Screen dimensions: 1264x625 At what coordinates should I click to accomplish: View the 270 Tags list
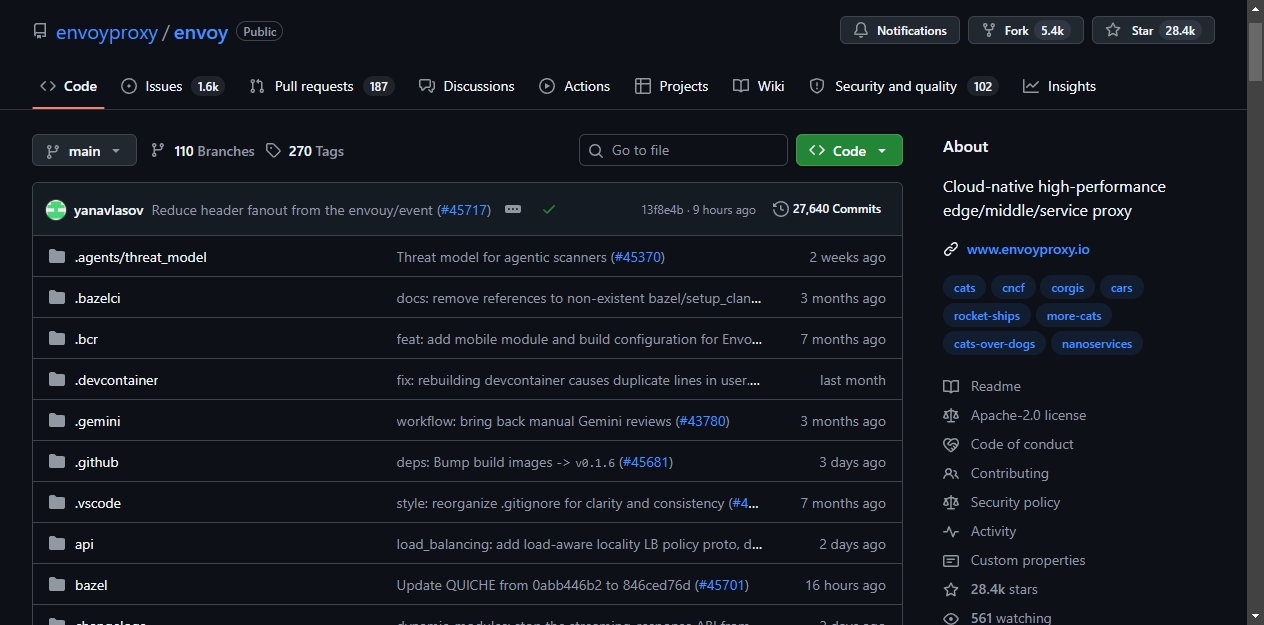point(305,151)
